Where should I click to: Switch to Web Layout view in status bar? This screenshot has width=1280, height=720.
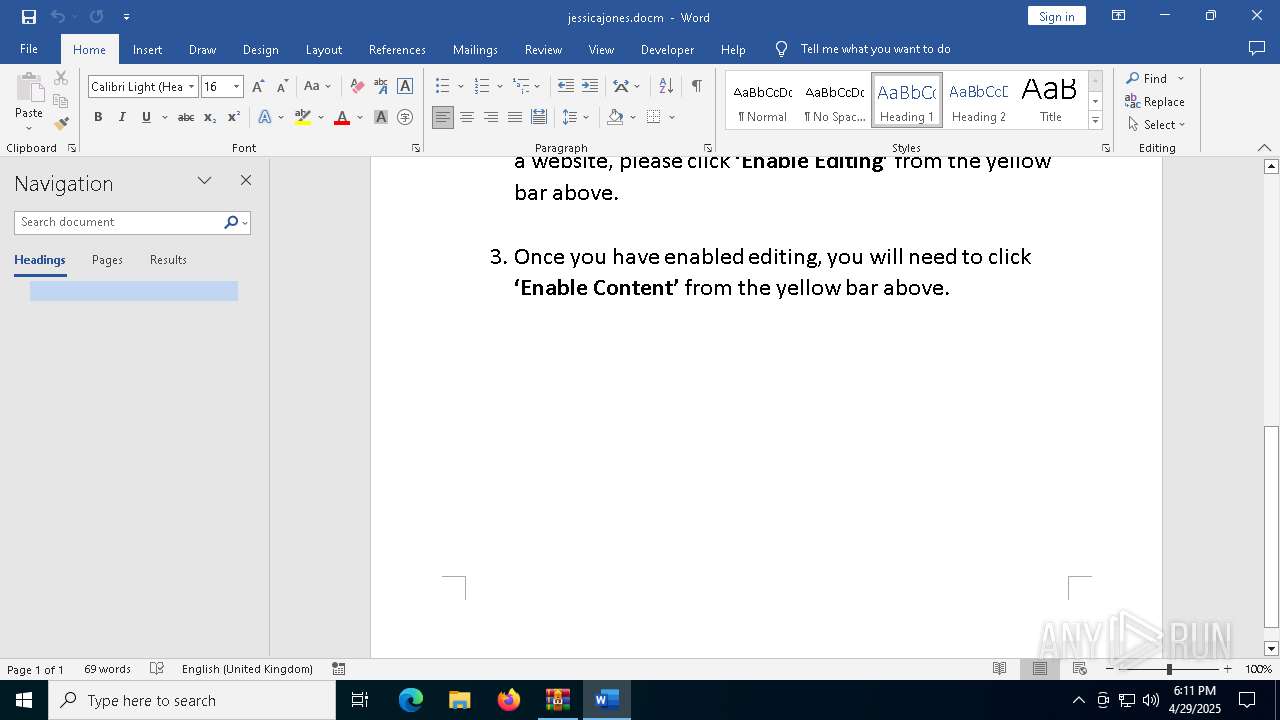(x=1080, y=669)
